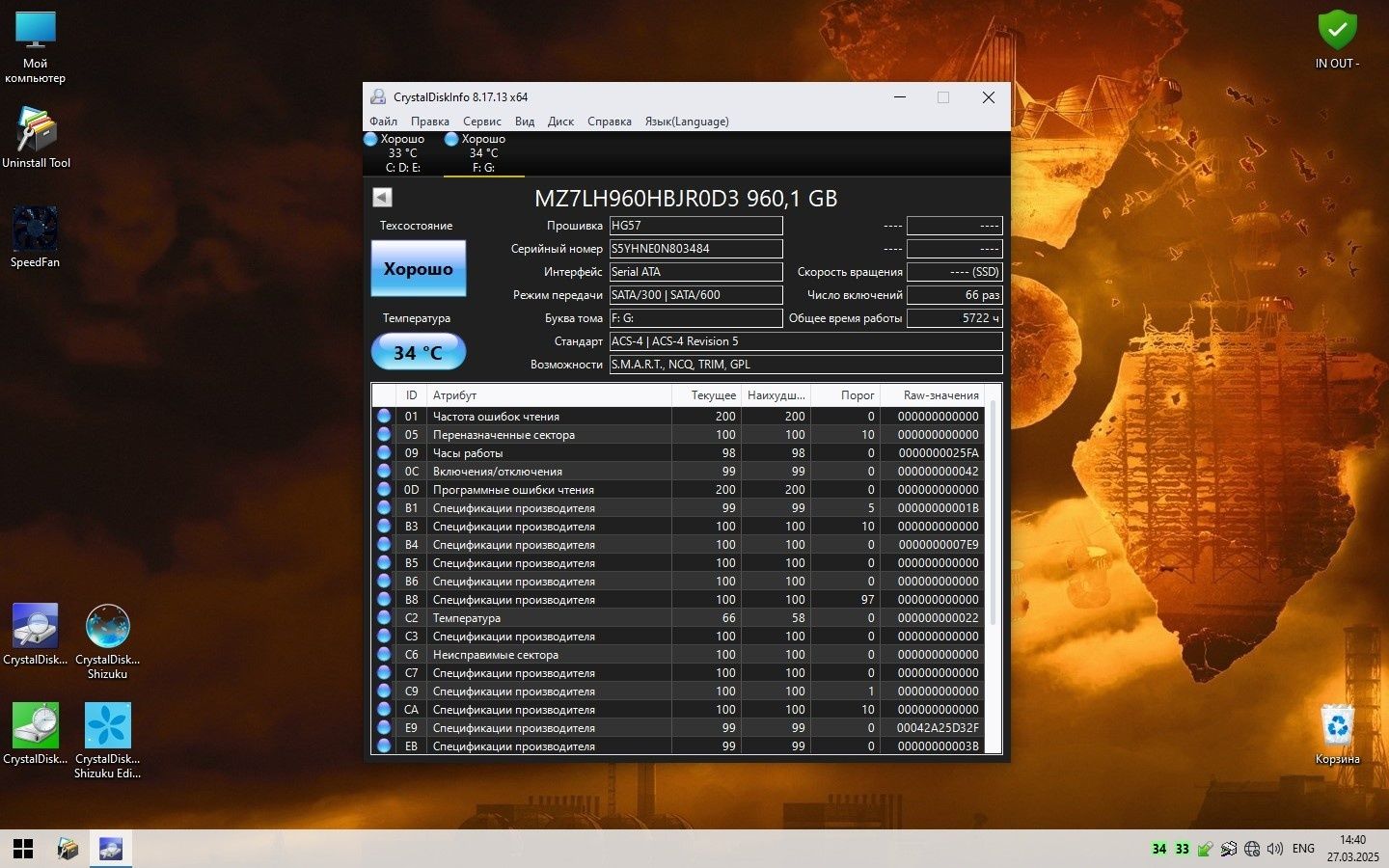This screenshot has width=1389, height=868.
Task: Open the Сервис menu
Action: click(x=481, y=122)
